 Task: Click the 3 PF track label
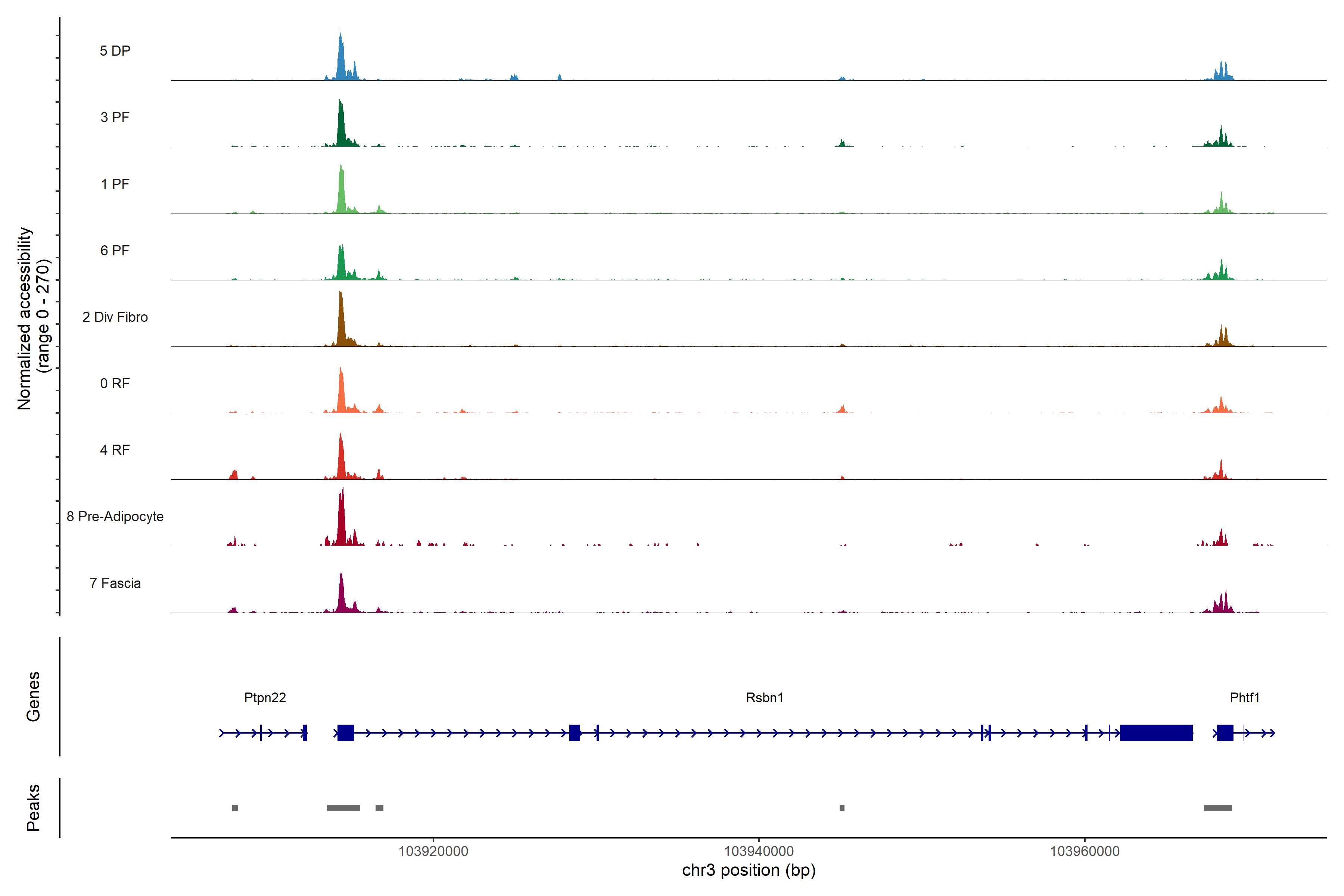(115, 117)
